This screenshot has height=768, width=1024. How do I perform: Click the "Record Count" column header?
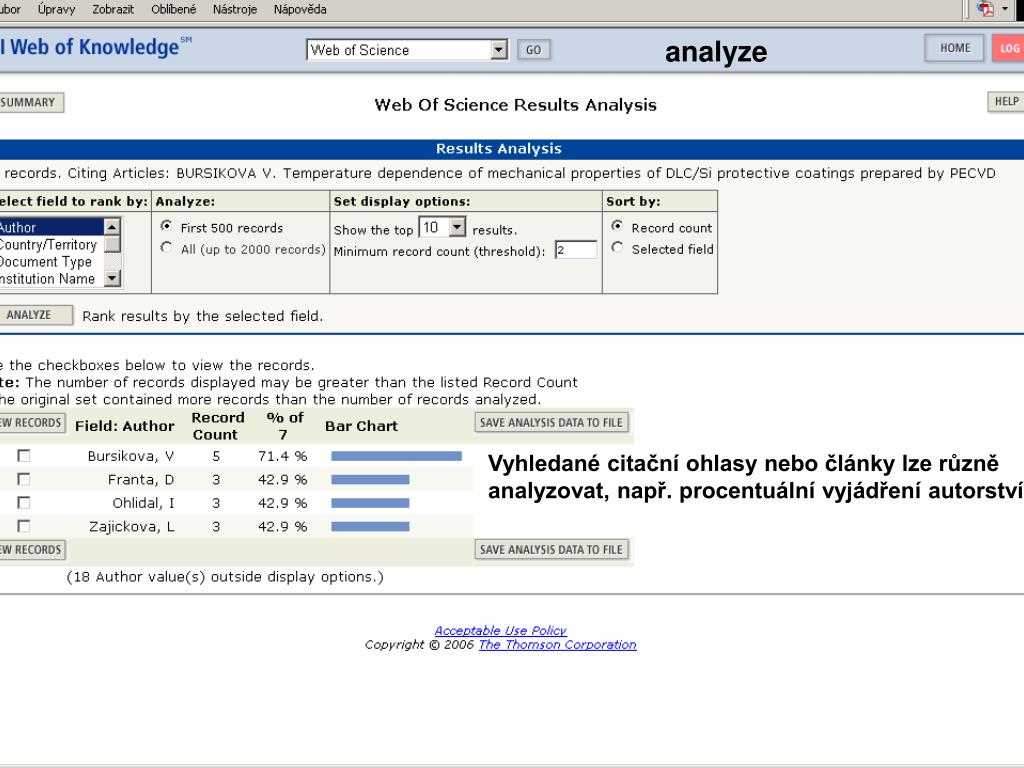click(x=217, y=426)
